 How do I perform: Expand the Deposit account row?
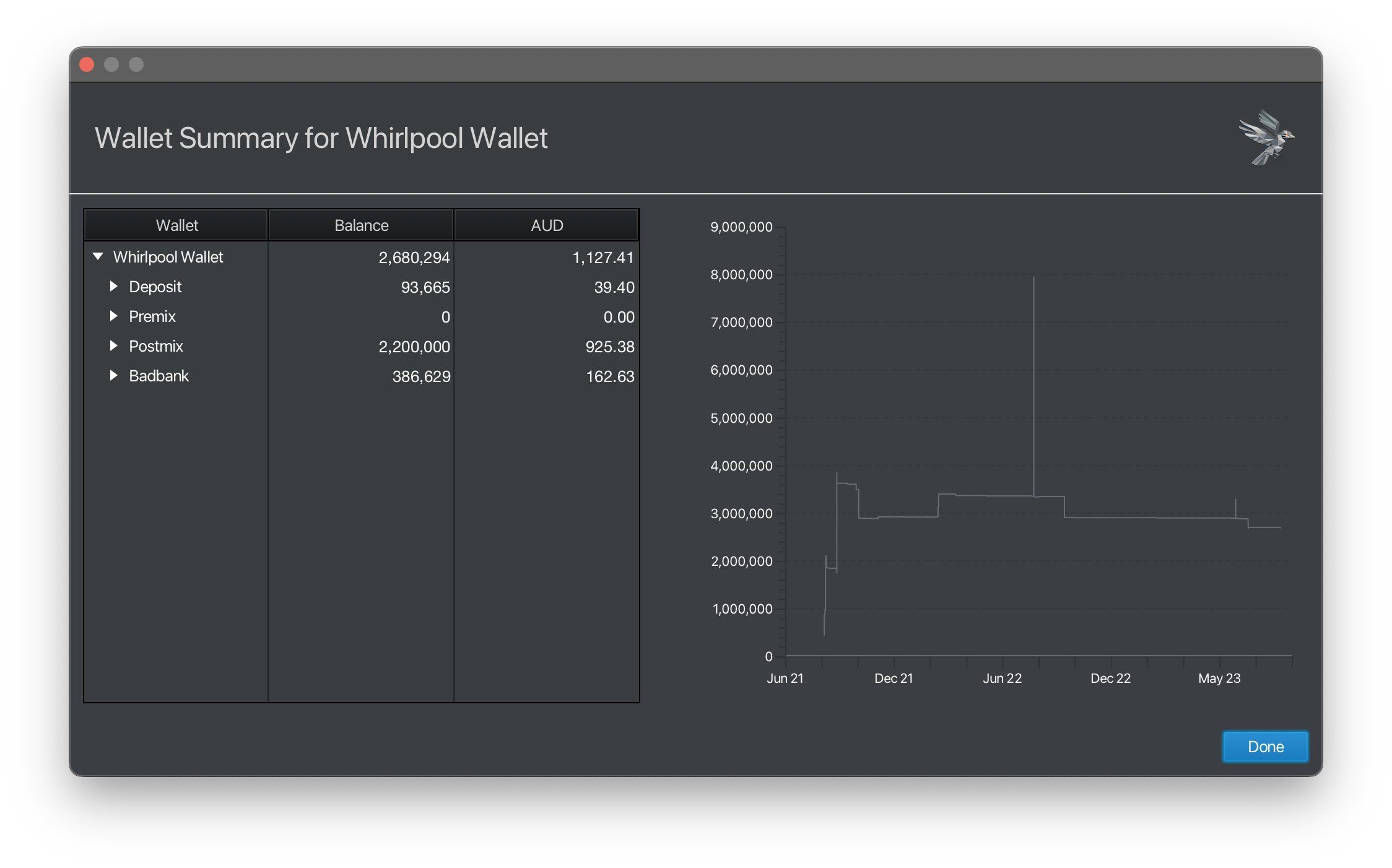point(113,286)
